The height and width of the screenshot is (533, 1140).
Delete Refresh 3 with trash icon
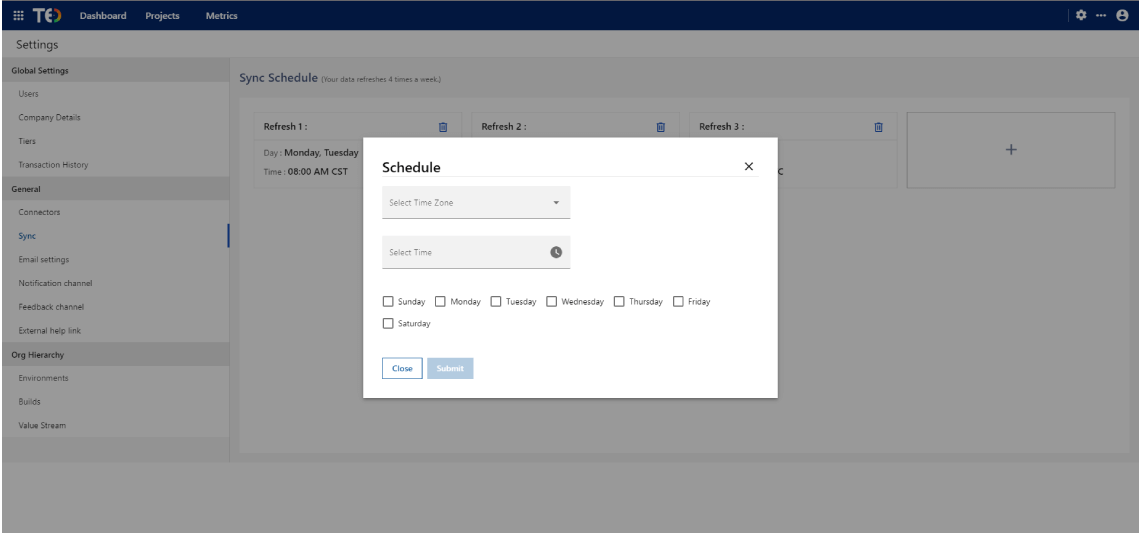[x=878, y=127]
